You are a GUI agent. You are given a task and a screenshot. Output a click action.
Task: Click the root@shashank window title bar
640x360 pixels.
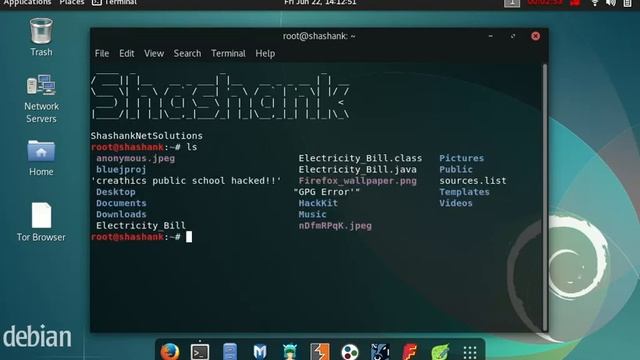click(x=319, y=36)
